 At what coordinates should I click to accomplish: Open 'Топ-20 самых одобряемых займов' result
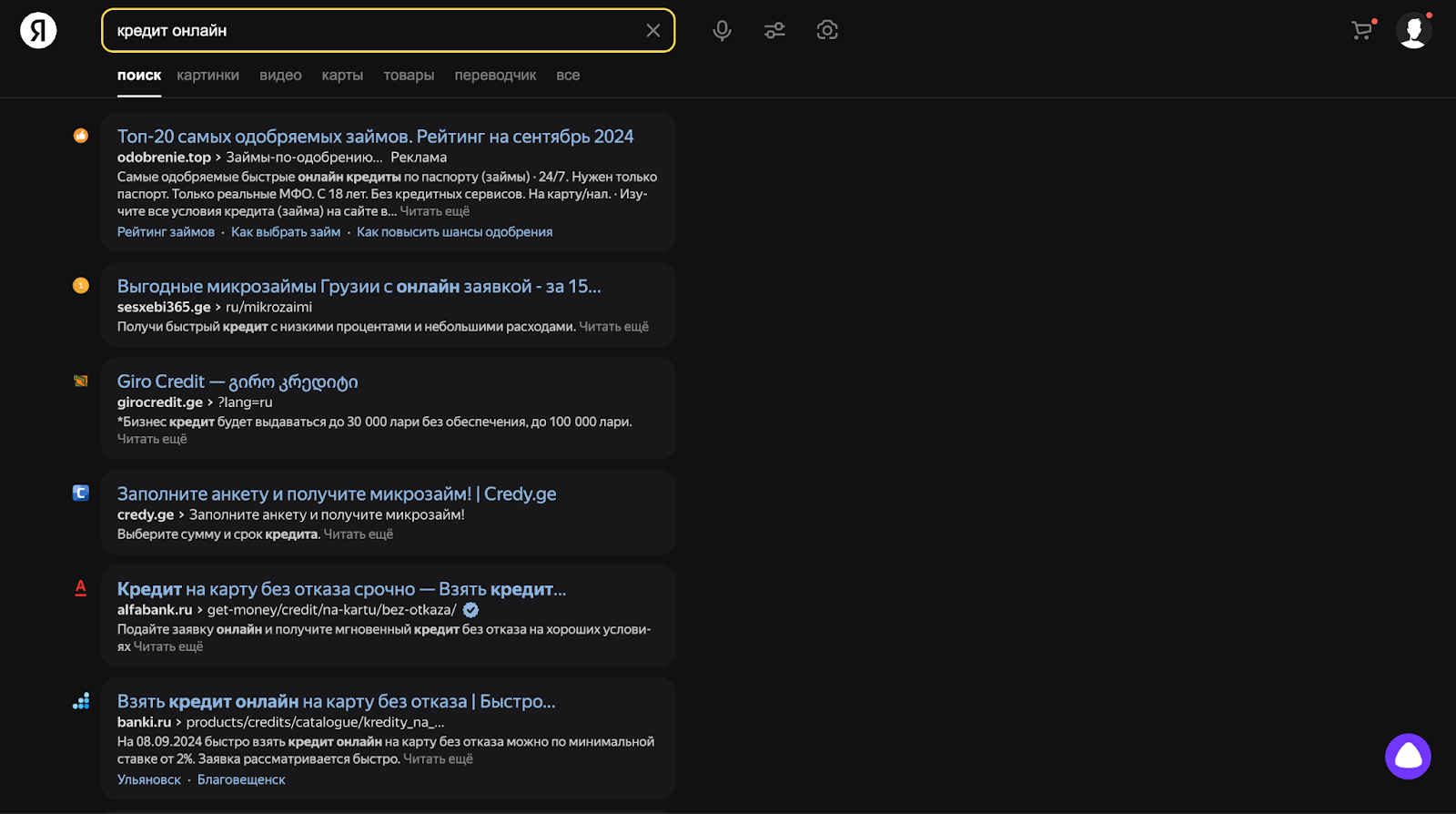pyautogui.click(x=375, y=137)
